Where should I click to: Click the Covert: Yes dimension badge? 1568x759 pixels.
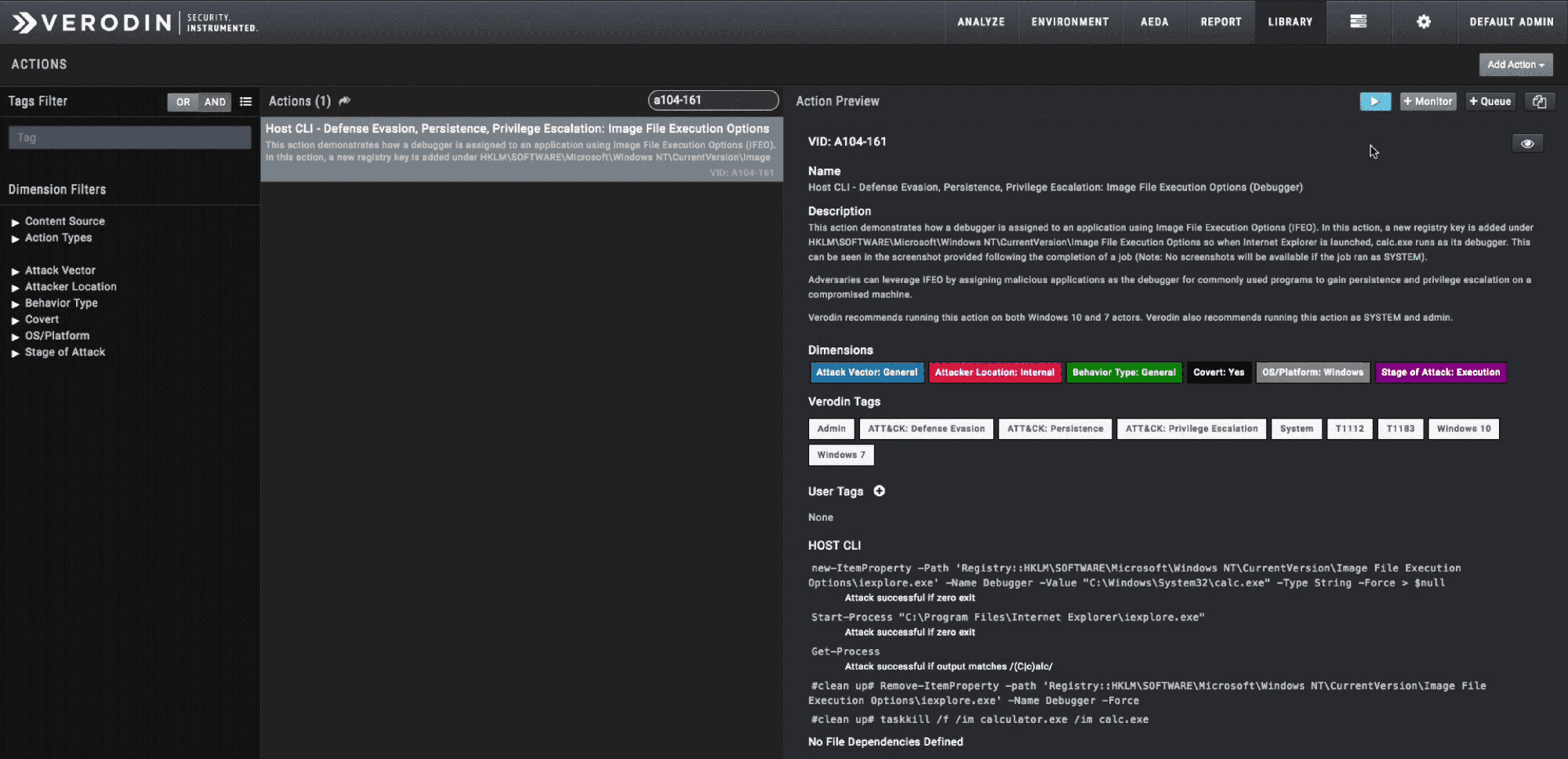(1218, 372)
